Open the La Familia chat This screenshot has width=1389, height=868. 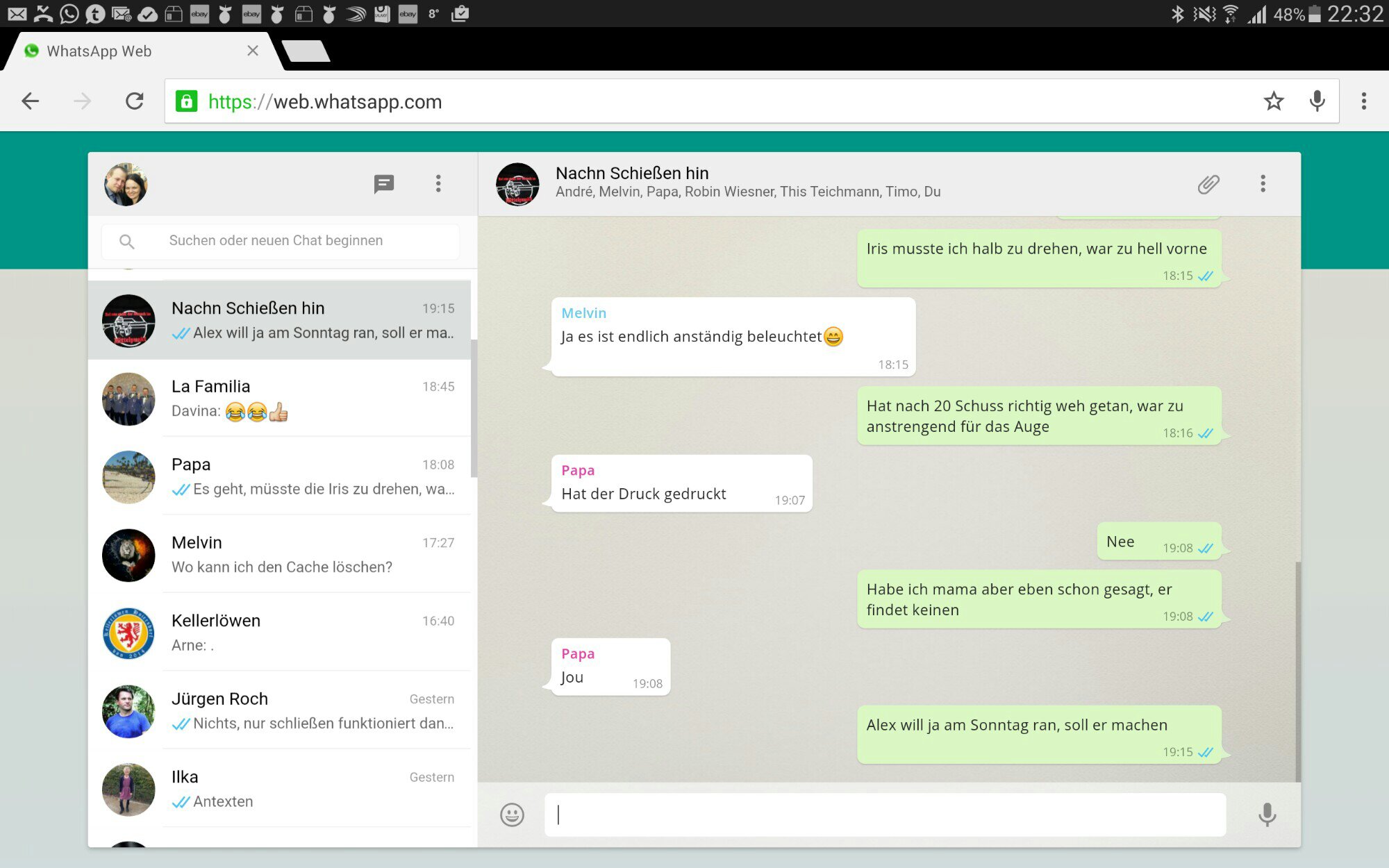(x=280, y=399)
